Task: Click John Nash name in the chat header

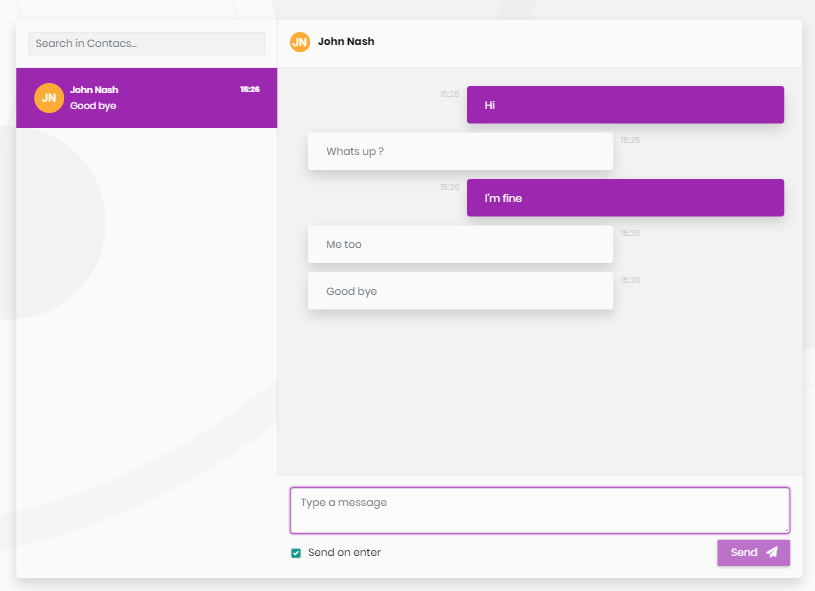Action: click(x=346, y=42)
